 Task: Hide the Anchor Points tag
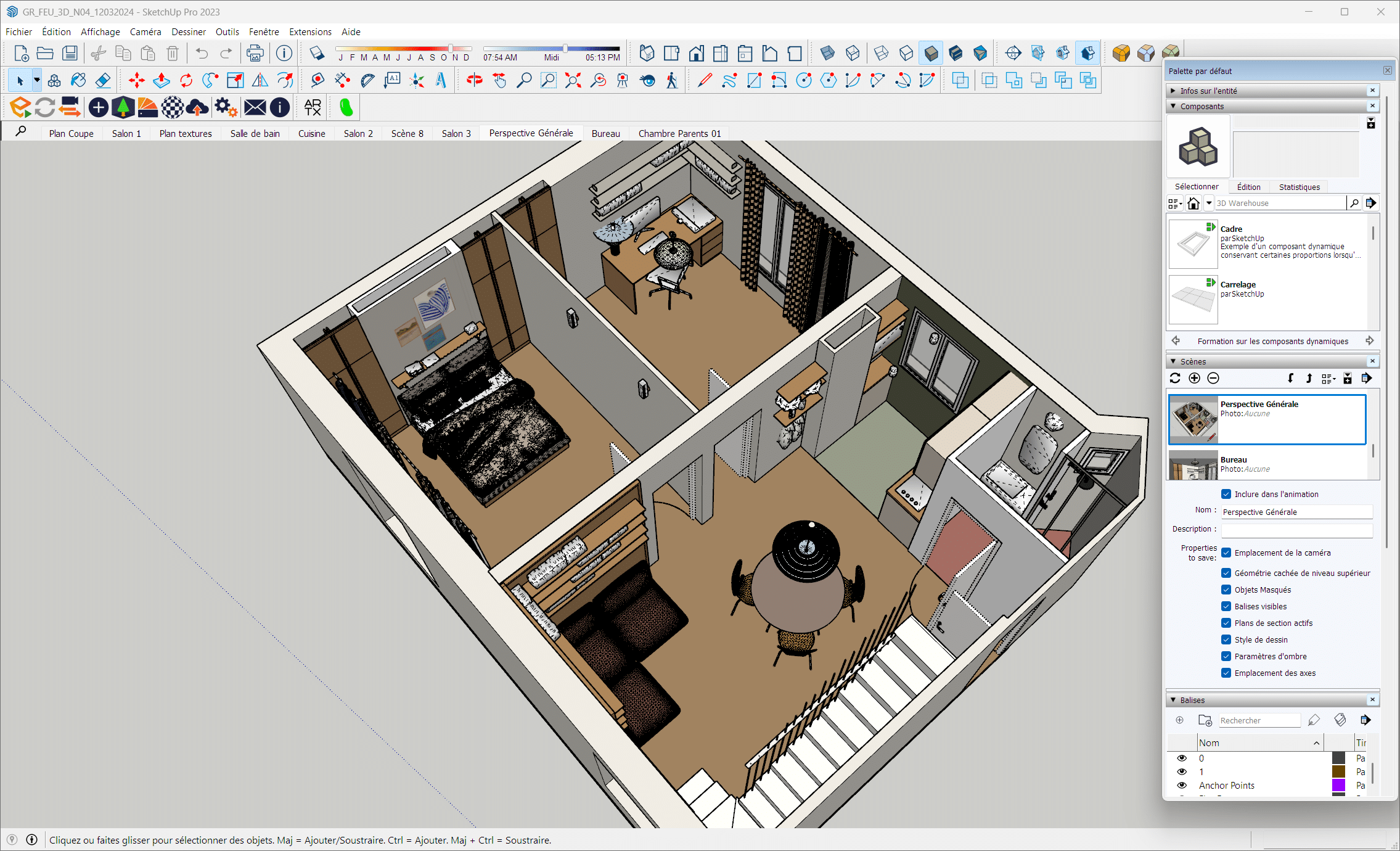pos(1182,785)
